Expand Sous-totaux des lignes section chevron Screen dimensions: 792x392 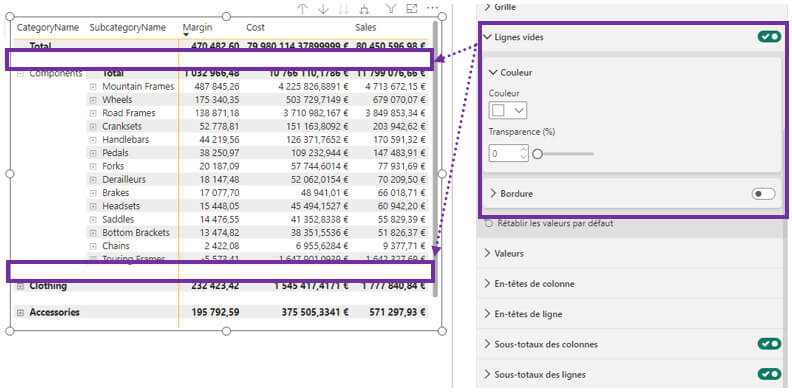click(487, 374)
